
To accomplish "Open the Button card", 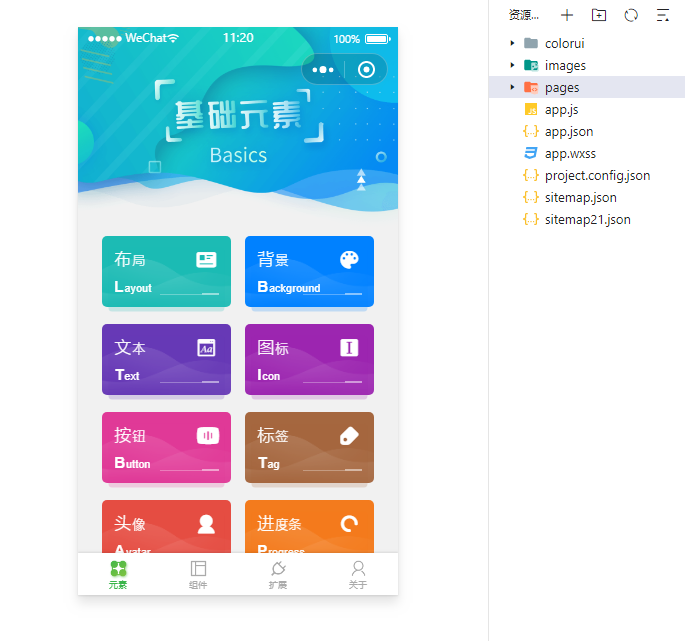I will 166,447.
